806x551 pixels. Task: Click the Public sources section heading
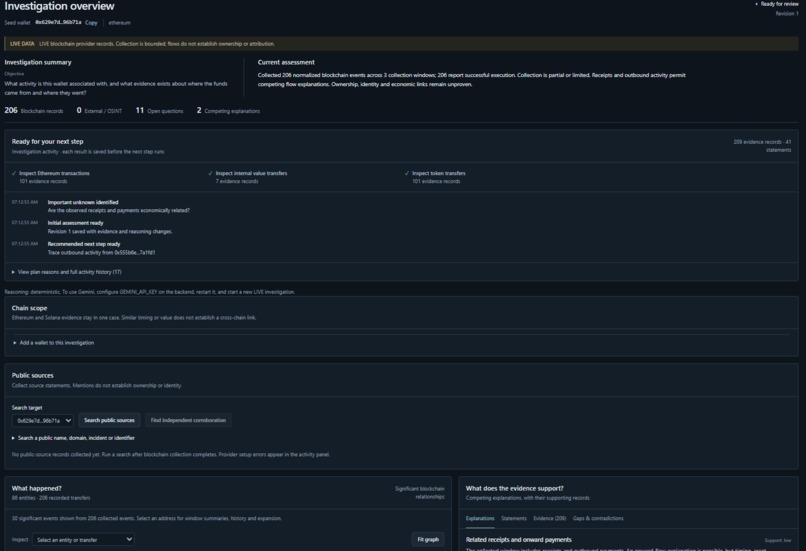pos(32,375)
